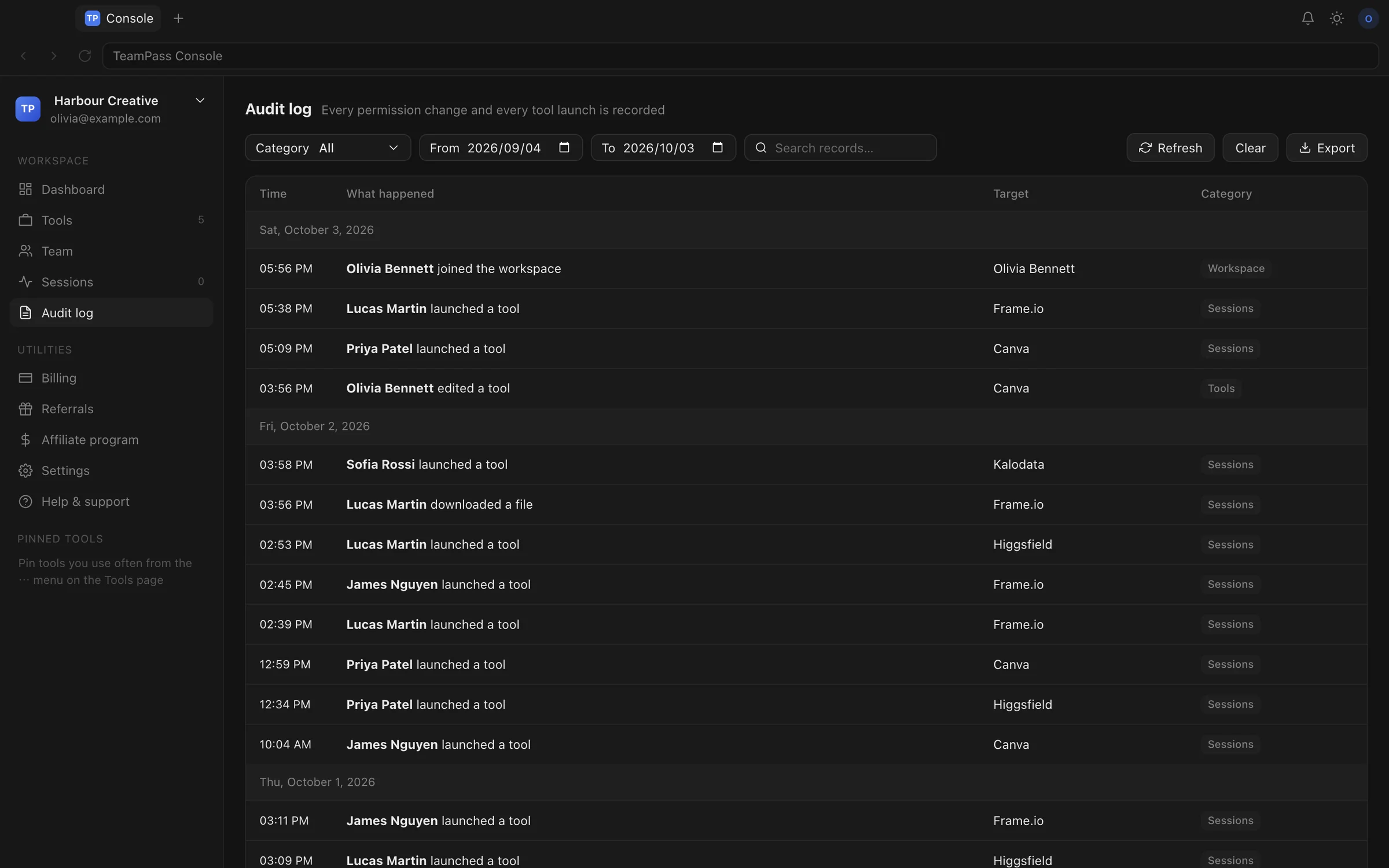Viewport: 1389px width, 868px height.
Task: Click Olivia Bennett edited a tool entry
Action: 428,388
